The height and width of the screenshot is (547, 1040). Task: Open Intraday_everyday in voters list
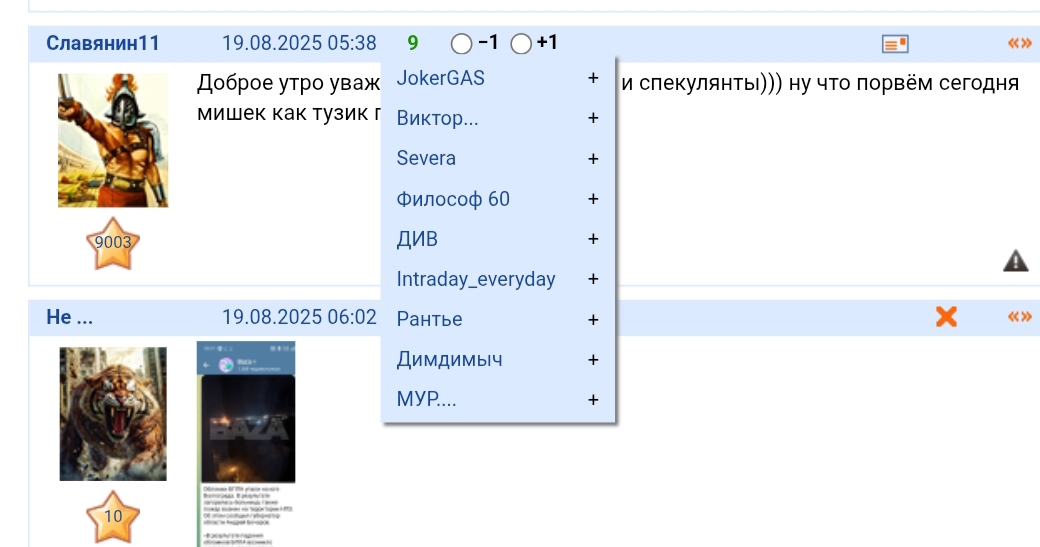(x=476, y=279)
